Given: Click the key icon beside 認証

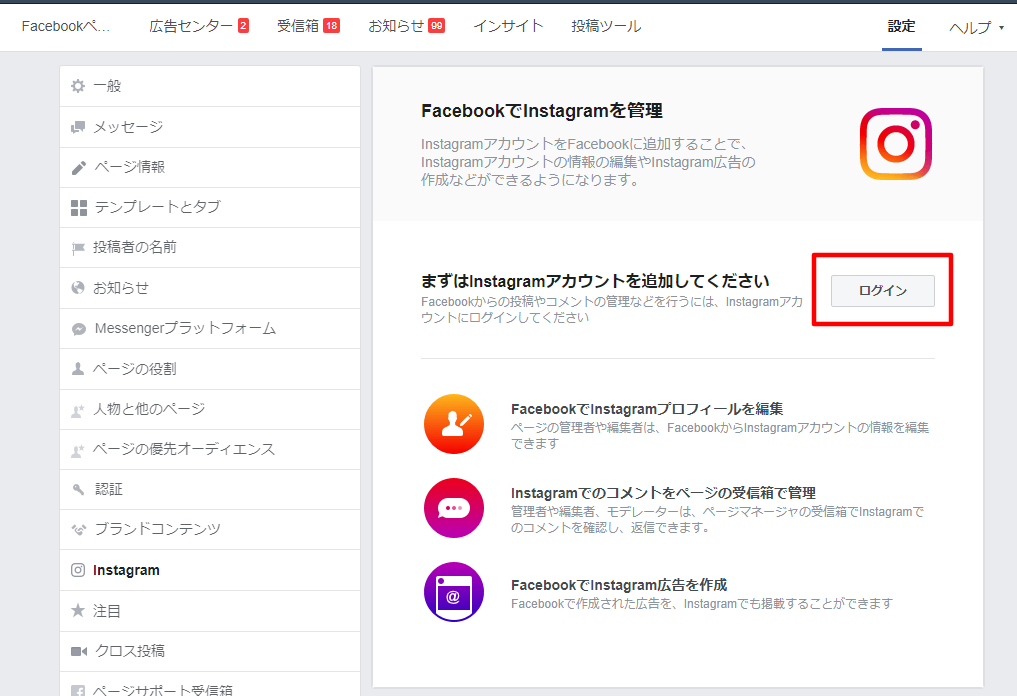Looking at the screenshot, I should tap(78, 489).
